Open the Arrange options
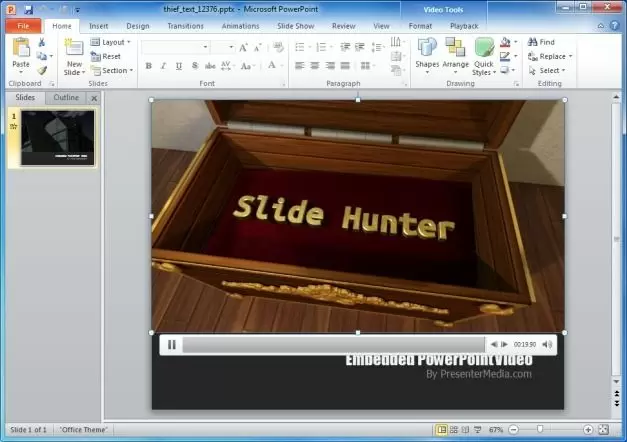Screen dimensions: 627x442 (455, 54)
